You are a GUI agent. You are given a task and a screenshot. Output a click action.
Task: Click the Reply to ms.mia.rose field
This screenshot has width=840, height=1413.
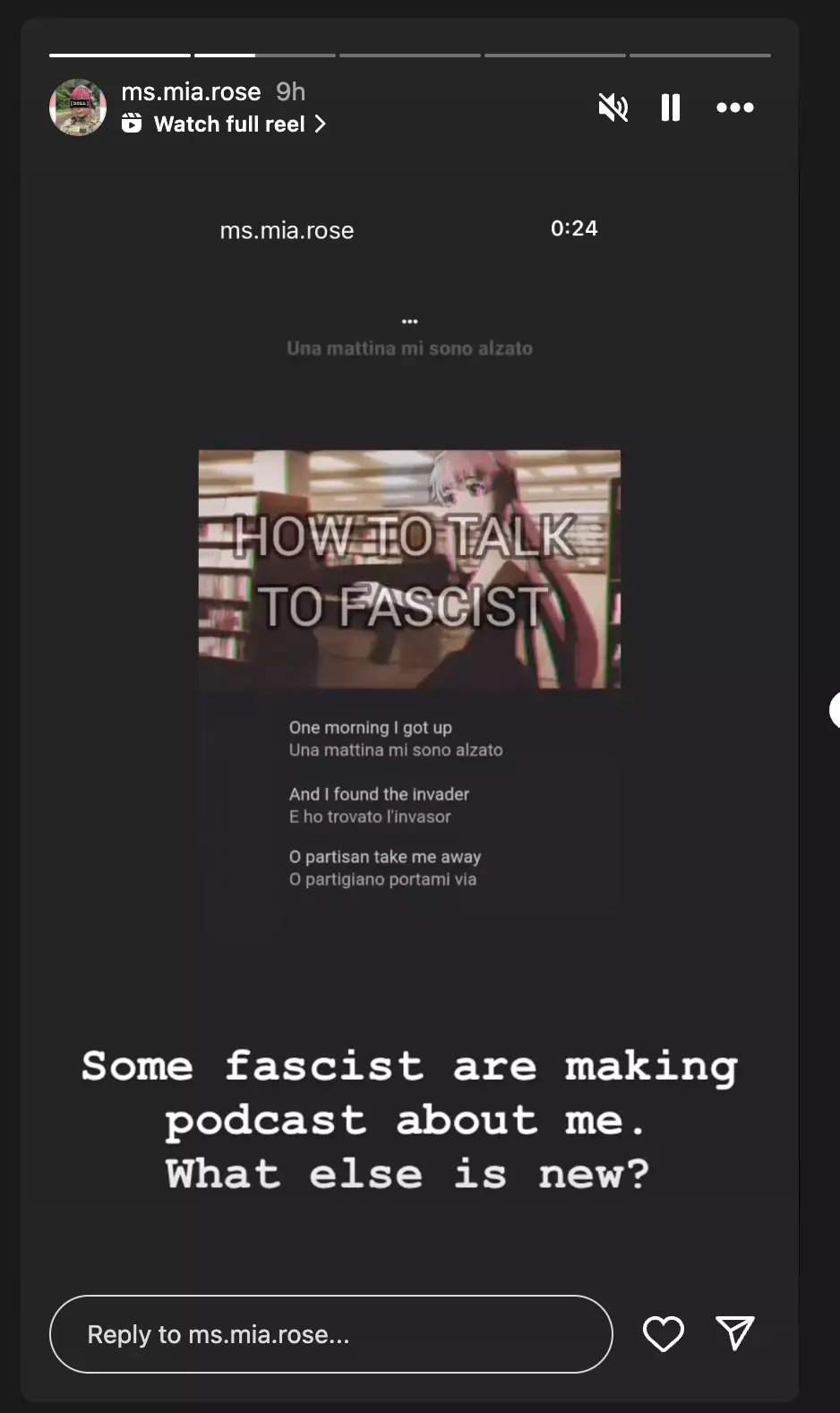[x=331, y=1334]
